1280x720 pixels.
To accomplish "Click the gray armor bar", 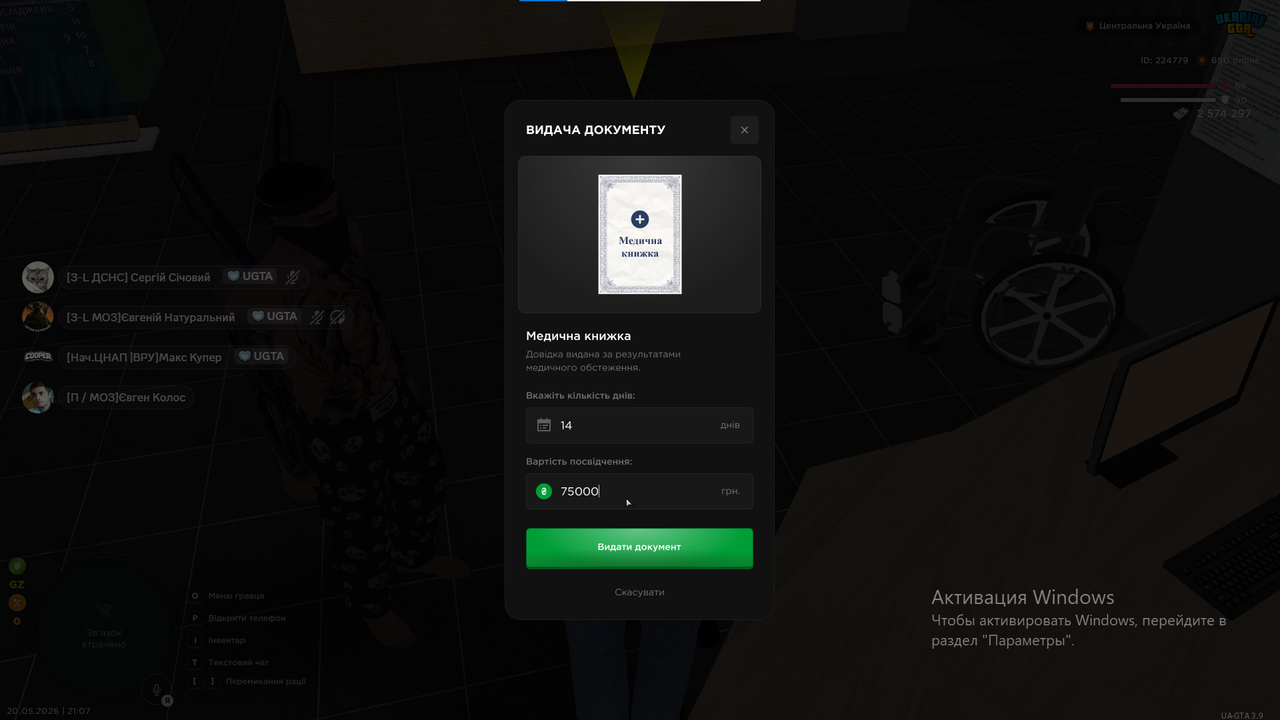I will pos(1168,100).
